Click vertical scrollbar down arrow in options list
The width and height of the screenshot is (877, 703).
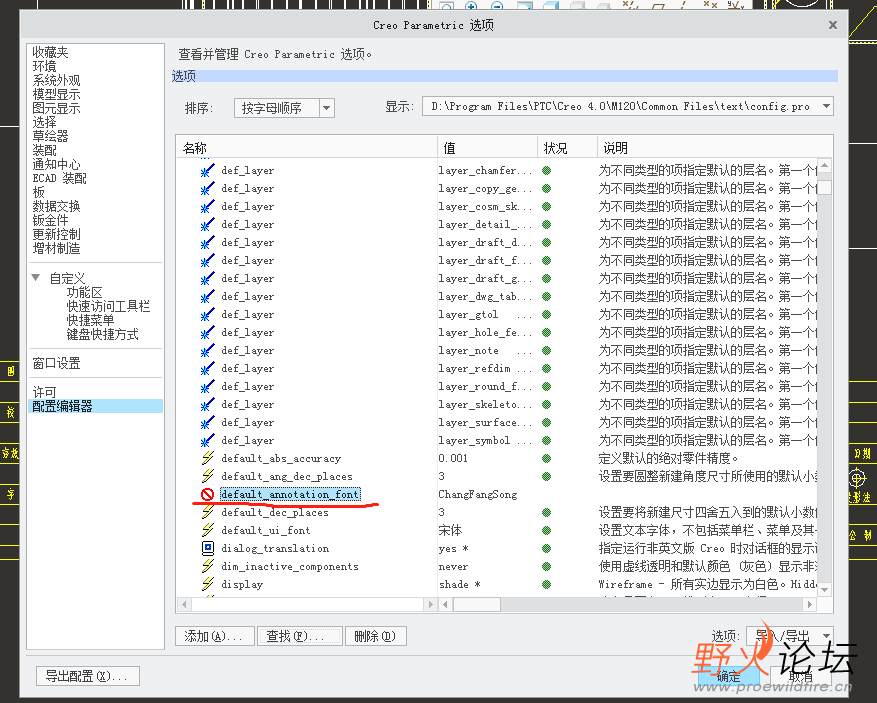coord(824,589)
